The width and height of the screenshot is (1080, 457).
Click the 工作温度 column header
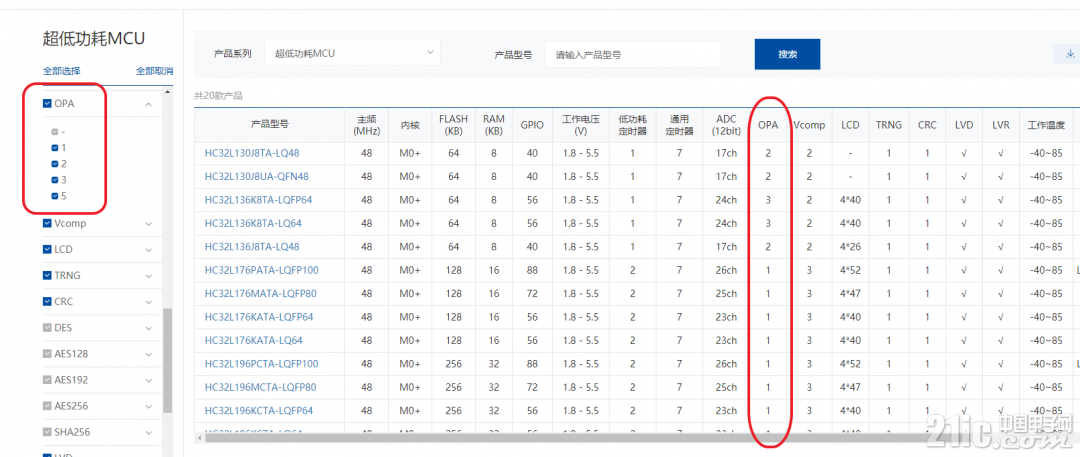point(1046,125)
